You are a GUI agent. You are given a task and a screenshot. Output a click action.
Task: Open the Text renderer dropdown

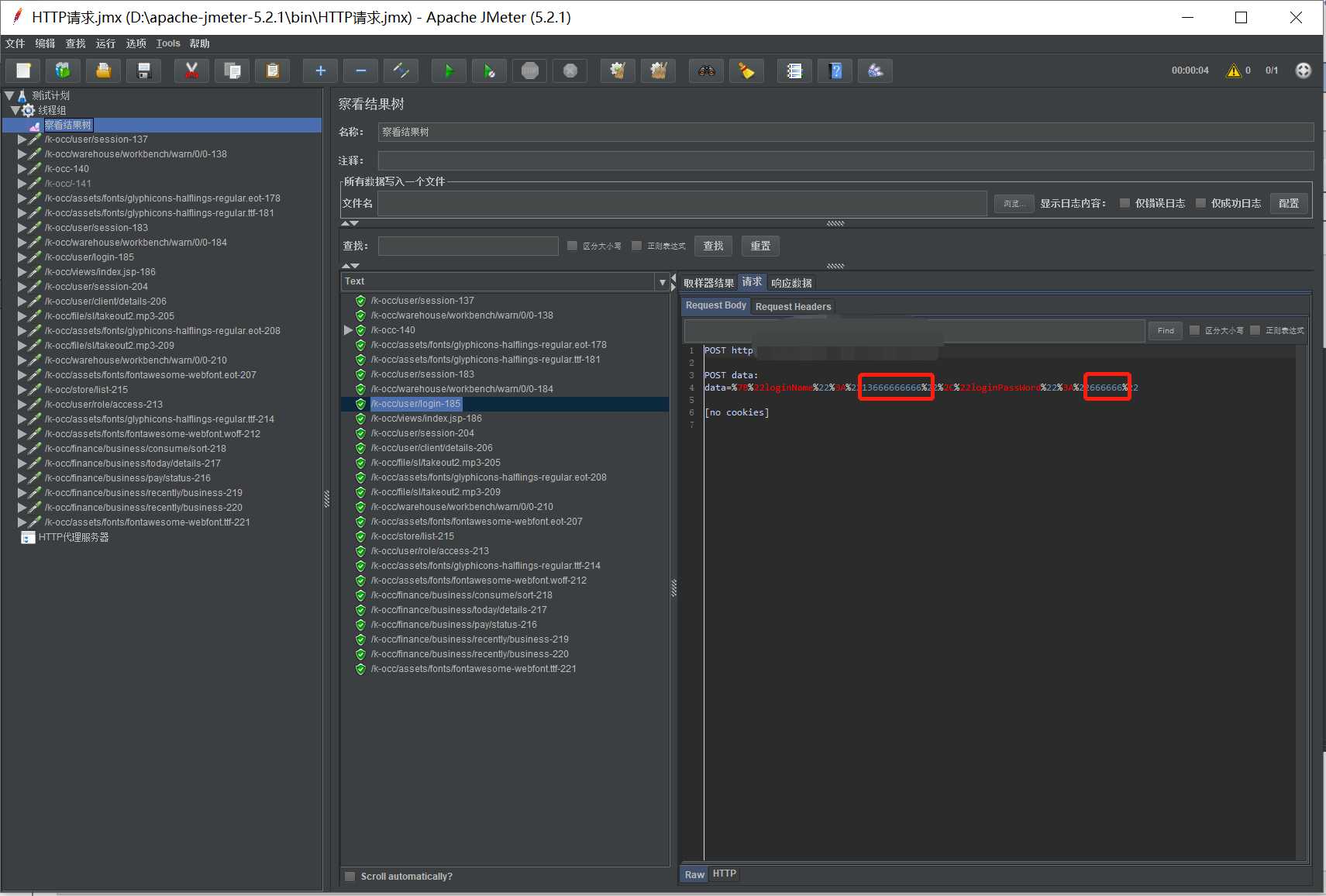(662, 282)
